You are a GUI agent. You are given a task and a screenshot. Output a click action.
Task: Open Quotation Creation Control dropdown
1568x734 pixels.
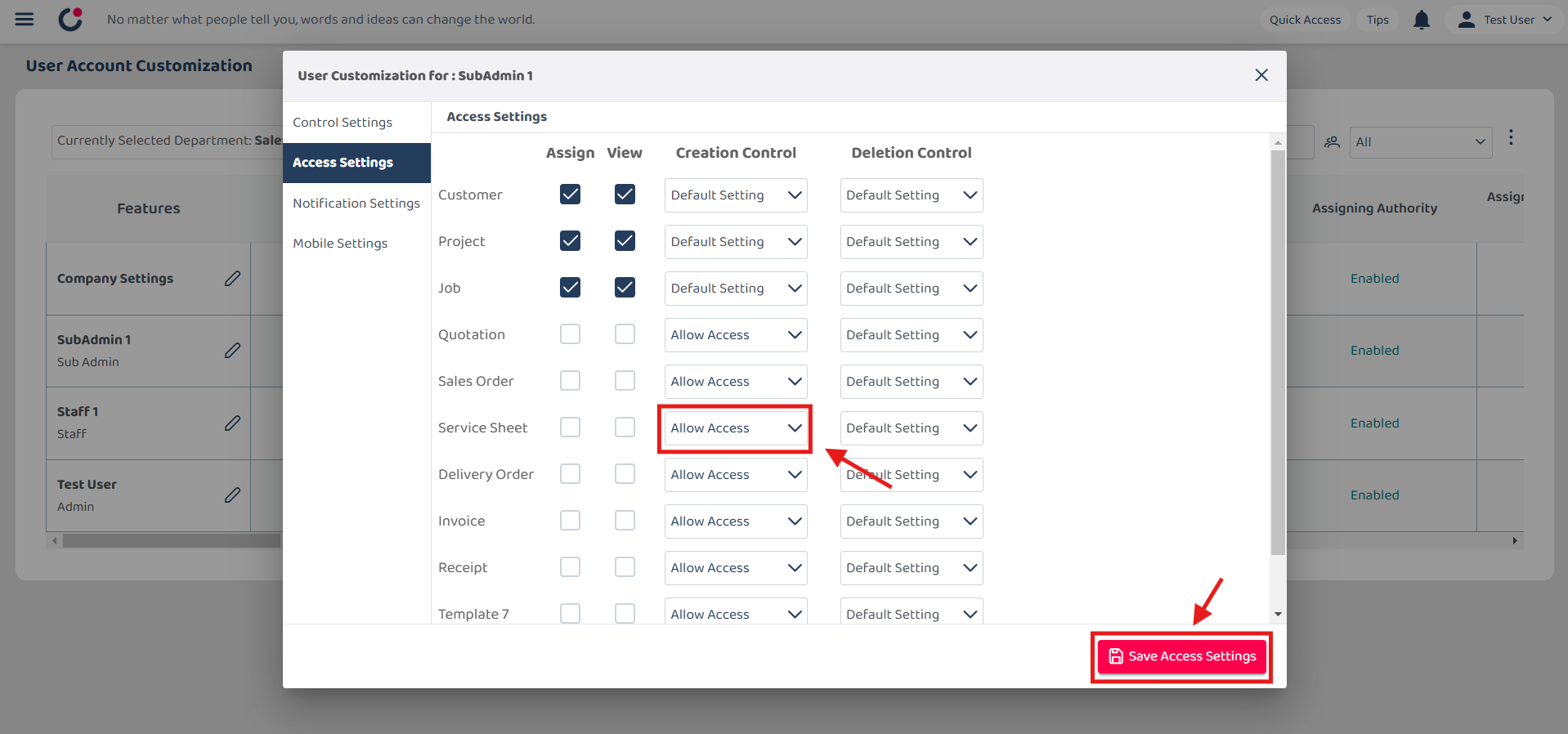pyautogui.click(x=736, y=335)
